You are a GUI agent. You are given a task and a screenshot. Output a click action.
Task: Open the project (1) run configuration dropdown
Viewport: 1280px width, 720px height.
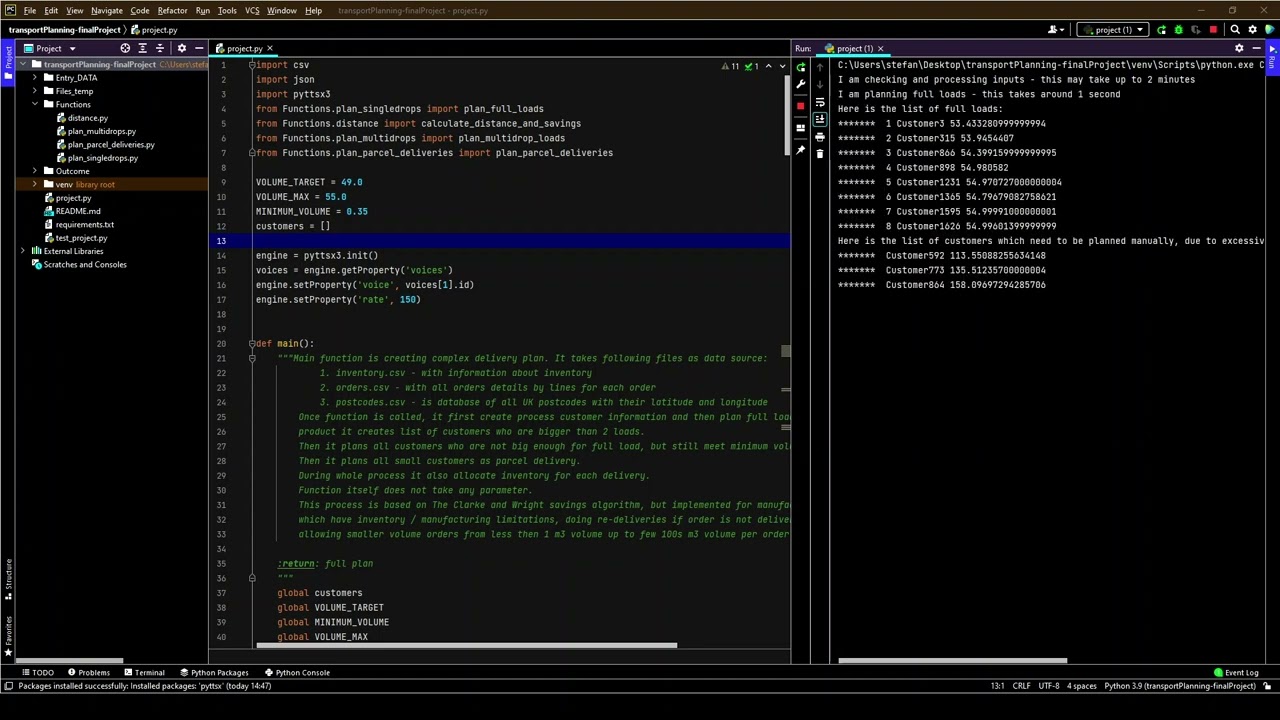tap(1112, 30)
